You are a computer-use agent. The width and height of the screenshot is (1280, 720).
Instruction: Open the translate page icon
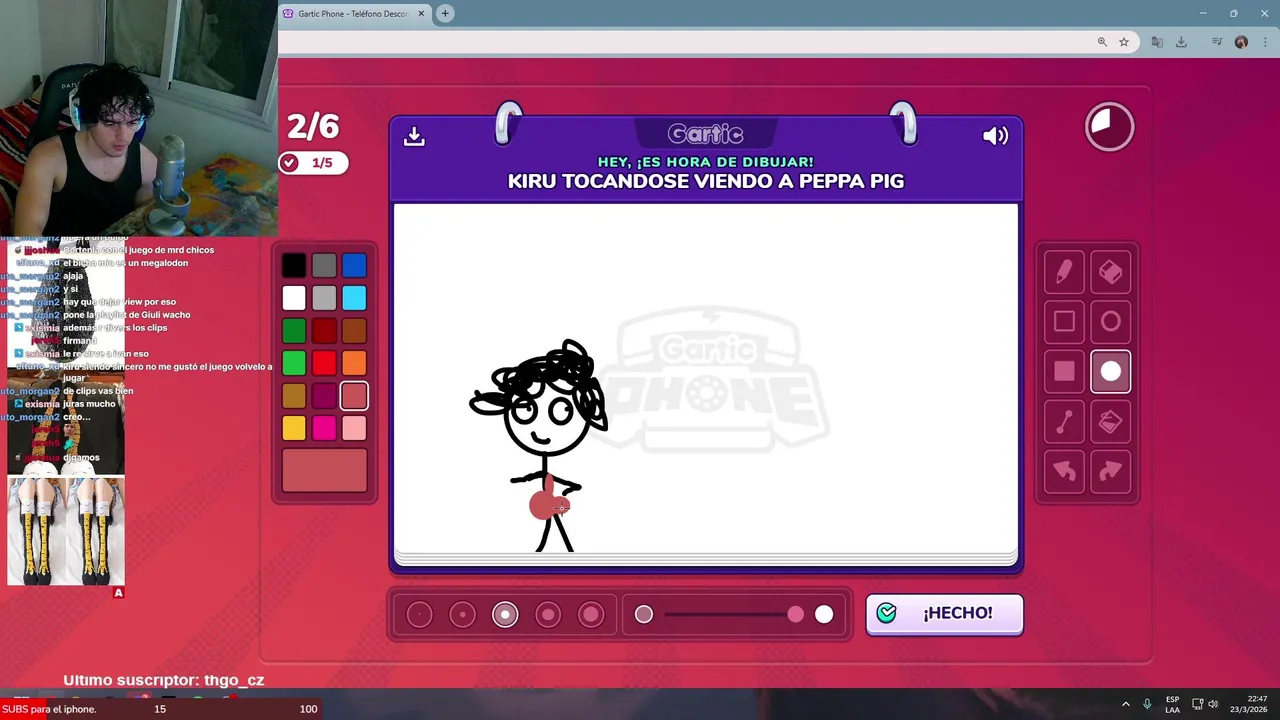pyautogui.click(x=1157, y=42)
